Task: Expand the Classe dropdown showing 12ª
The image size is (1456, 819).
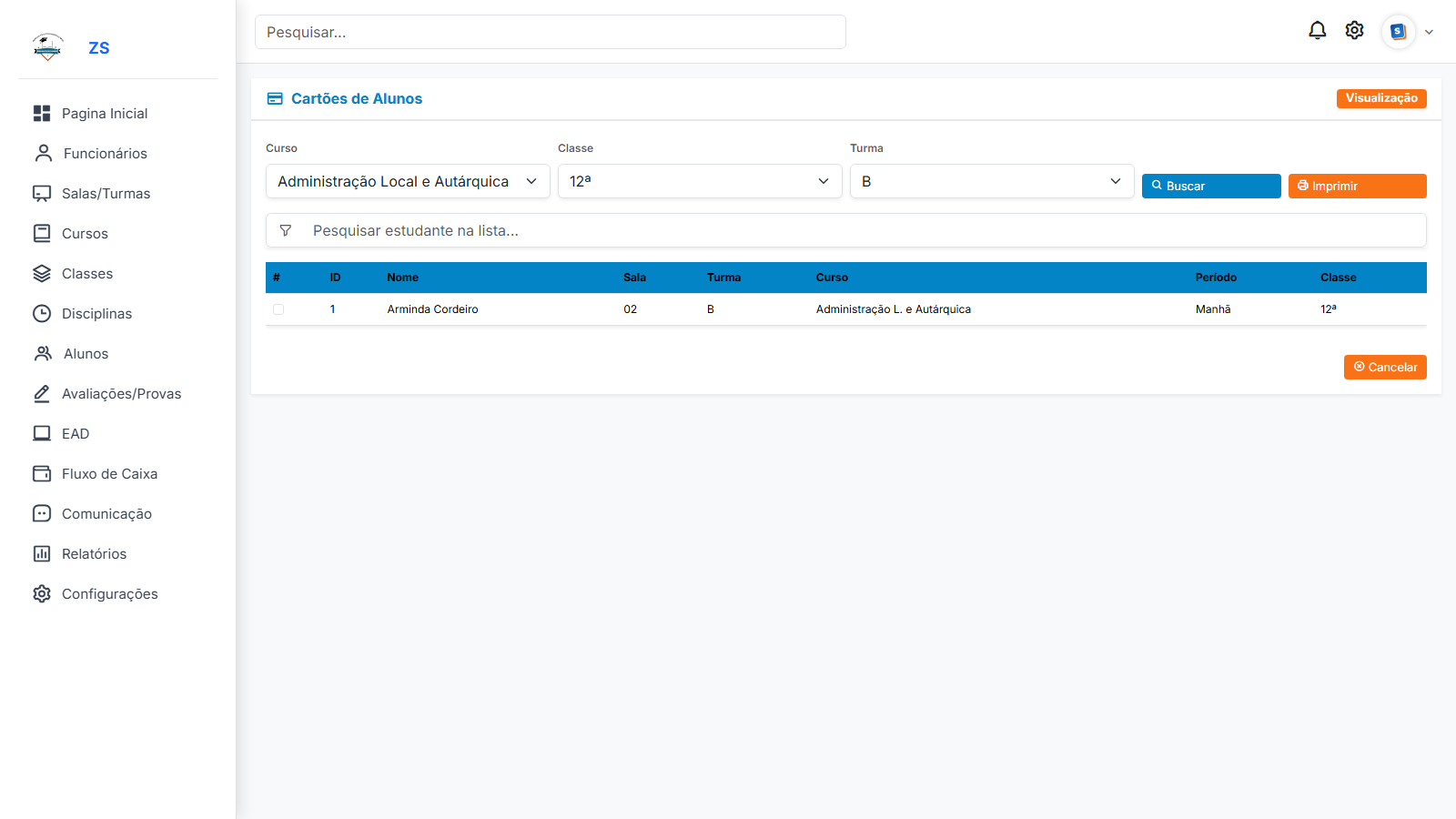Action: click(x=699, y=181)
